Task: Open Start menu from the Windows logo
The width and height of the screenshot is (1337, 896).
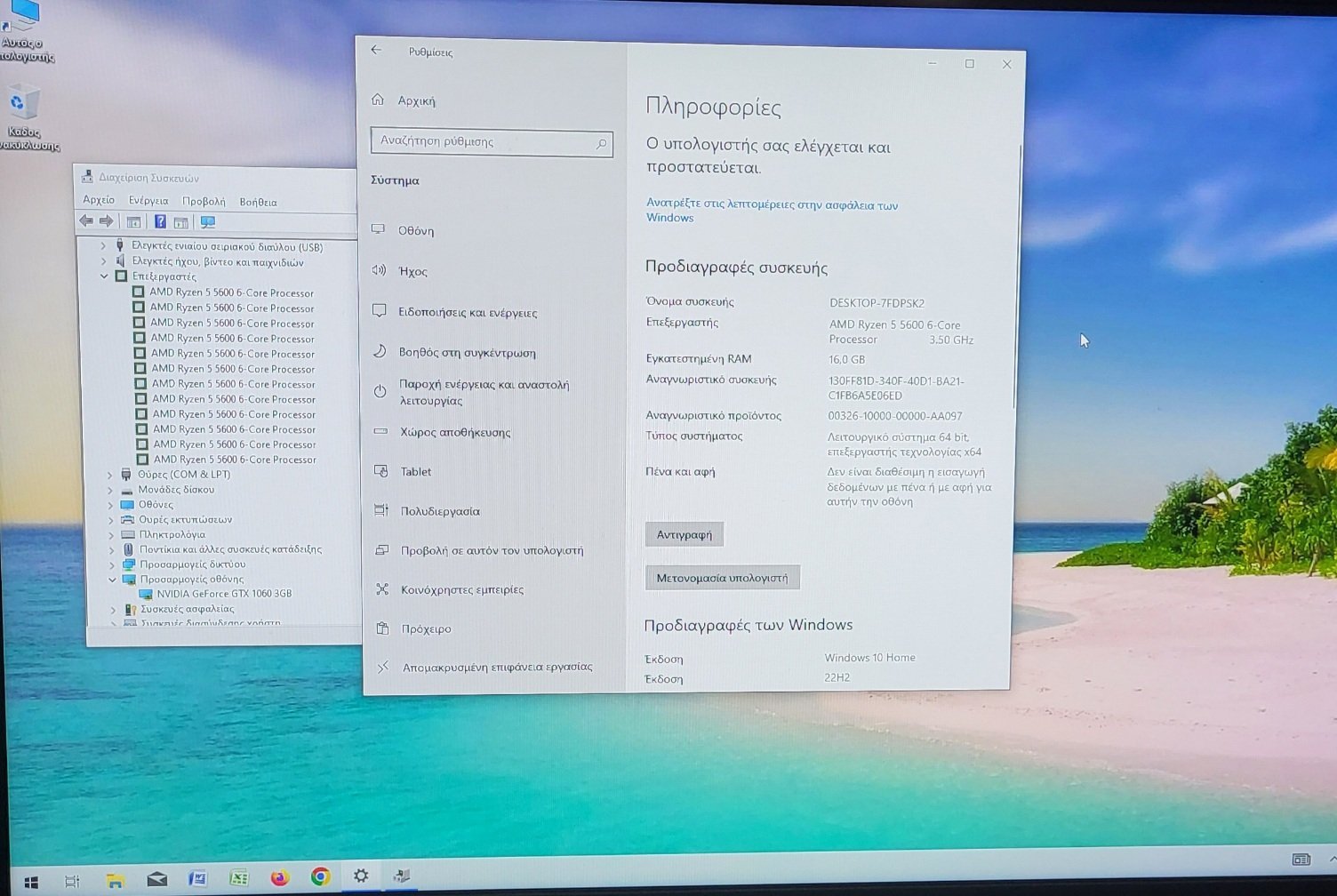Action: pyautogui.click(x=31, y=882)
